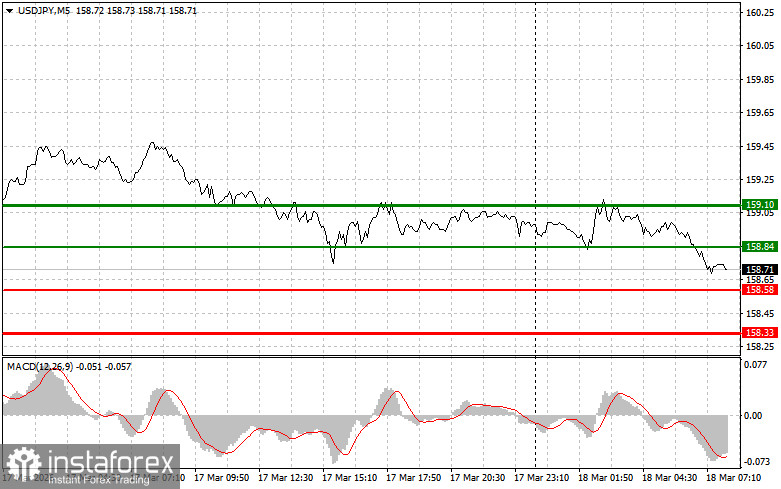Click the 17 Mar 09:50 time label
The width and height of the screenshot is (781, 489).
(x=222, y=478)
